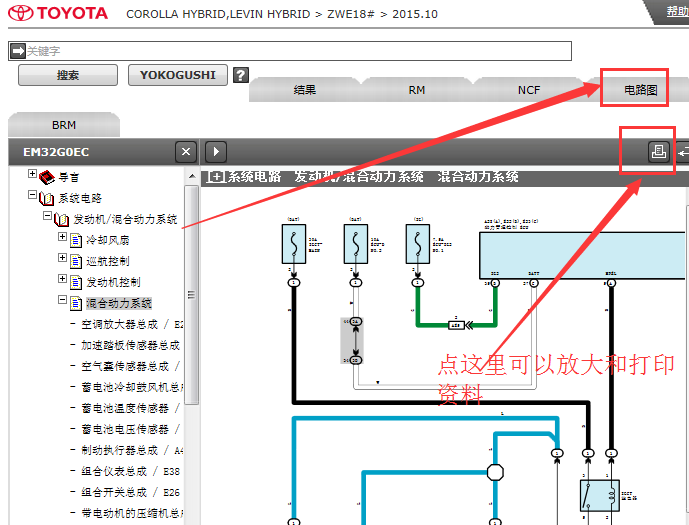Image resolution: width=689 pixels, height=525 pixels.
Task: Click the tree panel scrollbar up arrow
Action: (192, 176)
